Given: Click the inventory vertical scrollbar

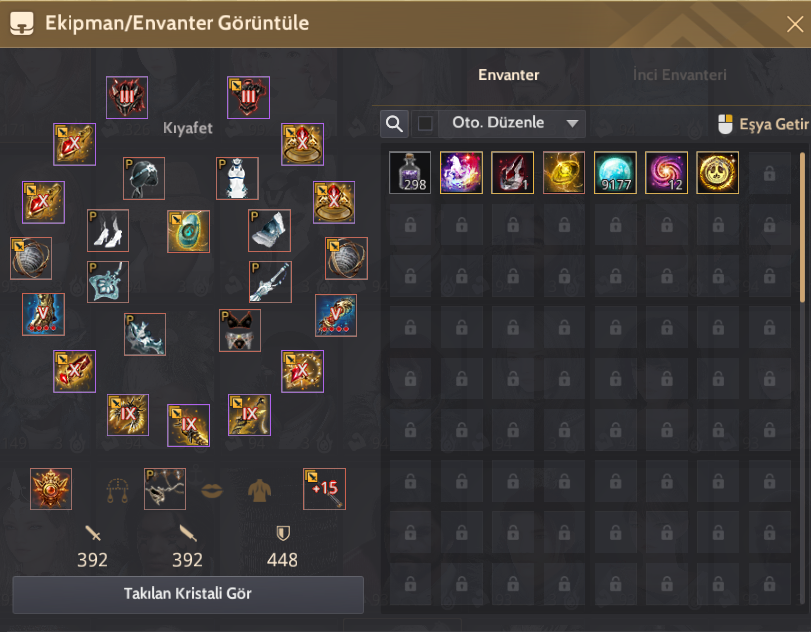Looking at the screenshot, I should (x=802, y=228).
